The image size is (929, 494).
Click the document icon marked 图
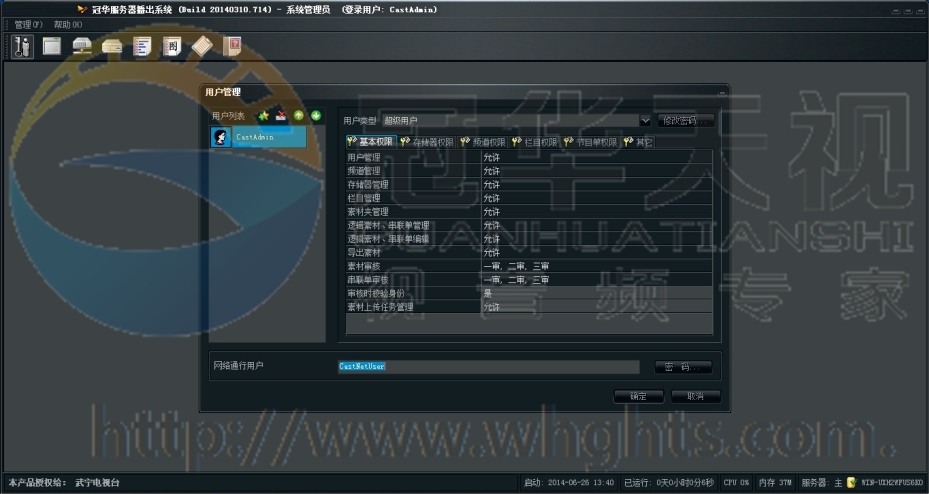(x=172, y=46)
